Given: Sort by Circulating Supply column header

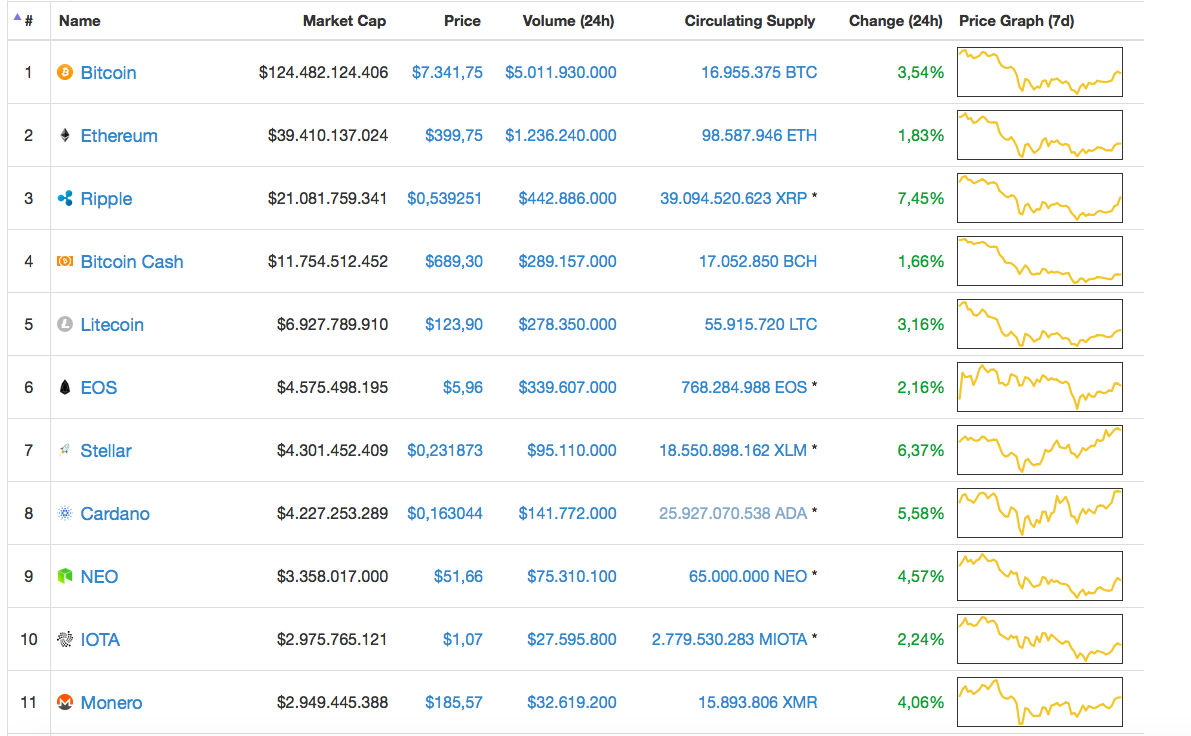Looking at the screenshot, I should click(x=750, y=20).
